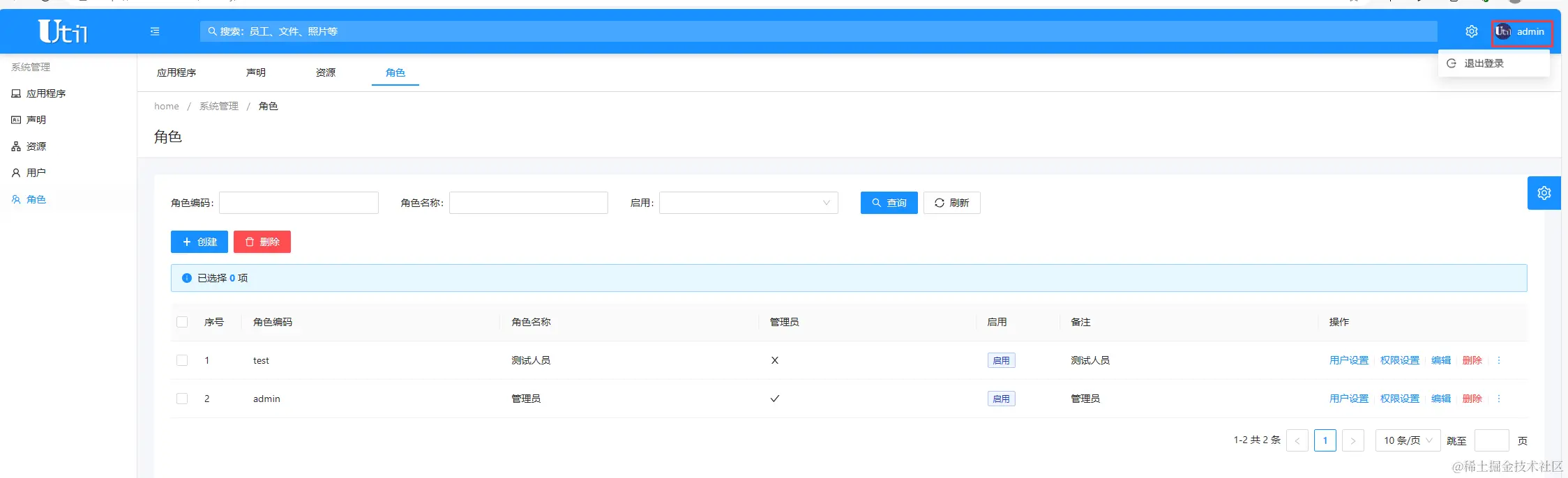The image size is (1568, 478).
Task: Click the info icon in selection alert
Action: coord(187,278)
